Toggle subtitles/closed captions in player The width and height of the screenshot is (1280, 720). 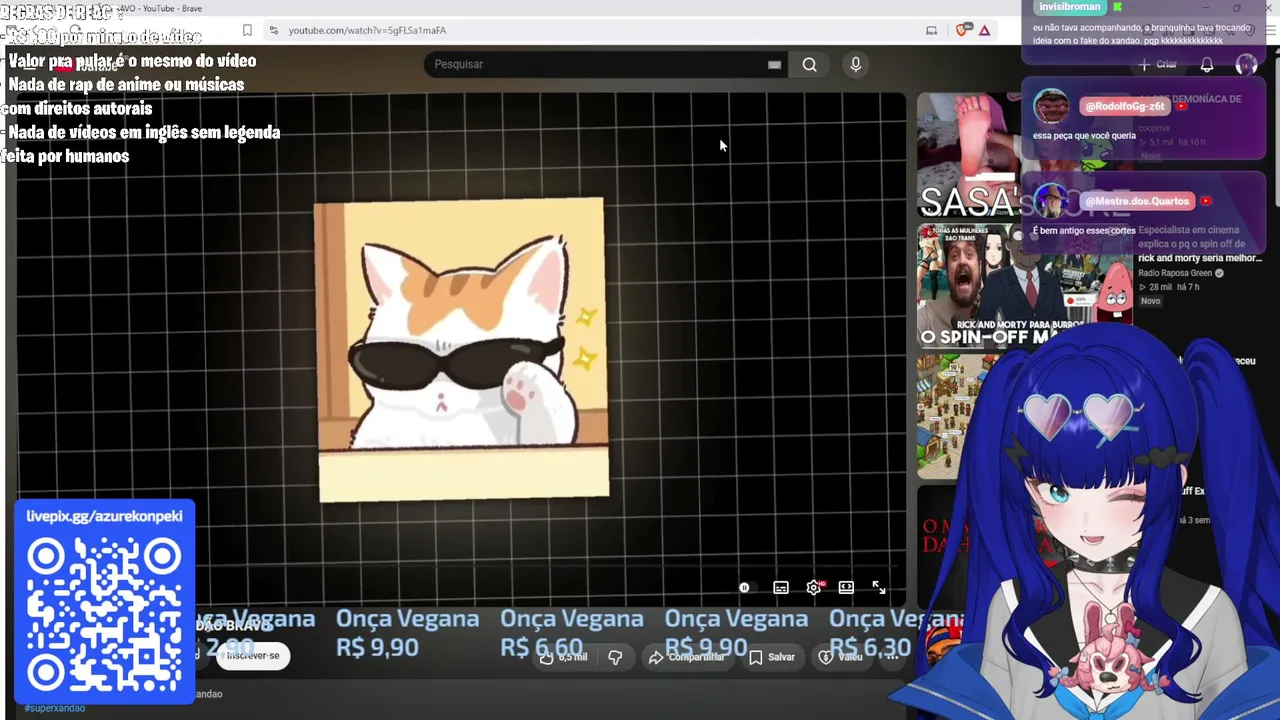(781, 588)
